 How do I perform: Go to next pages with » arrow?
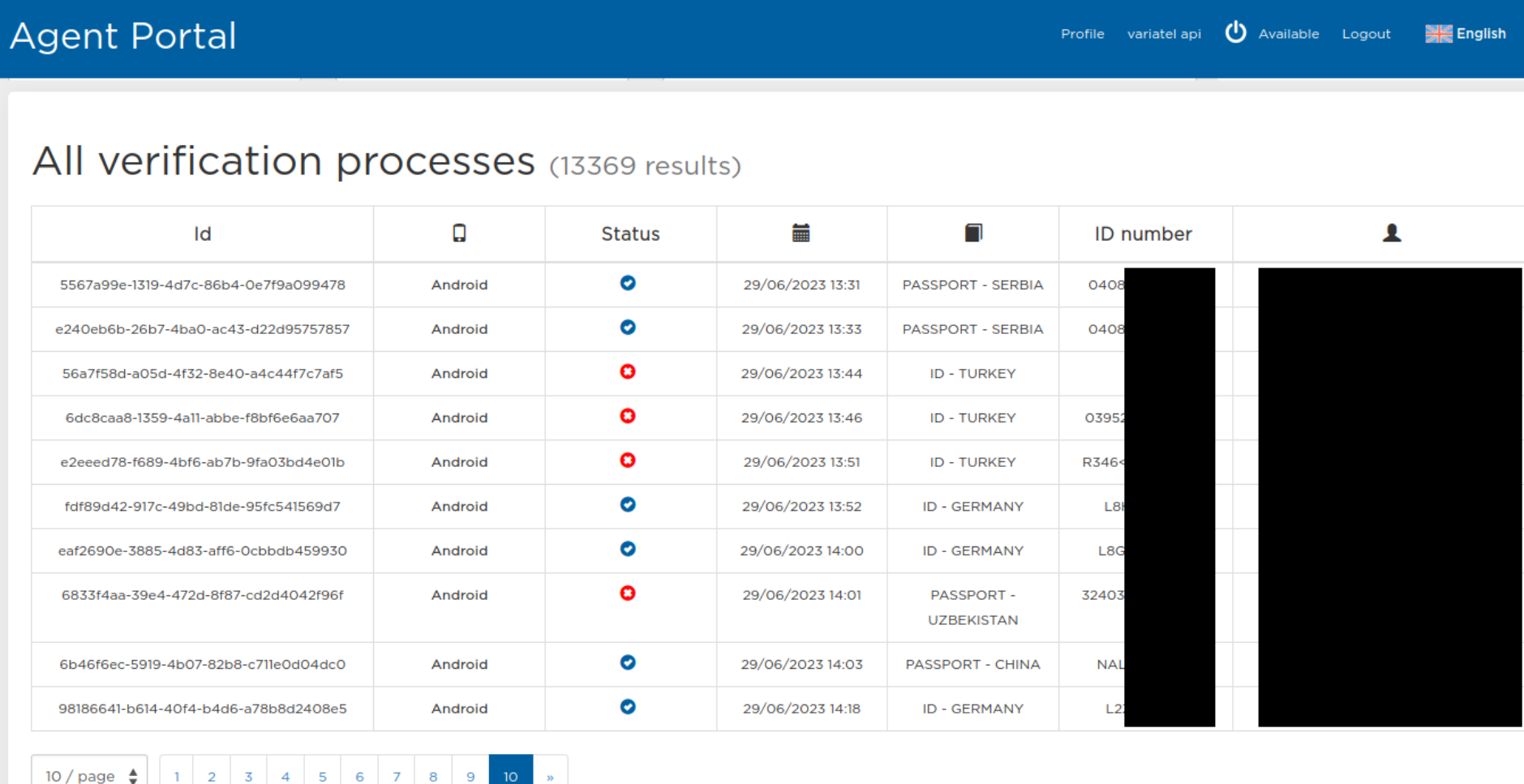click(550, 775)
